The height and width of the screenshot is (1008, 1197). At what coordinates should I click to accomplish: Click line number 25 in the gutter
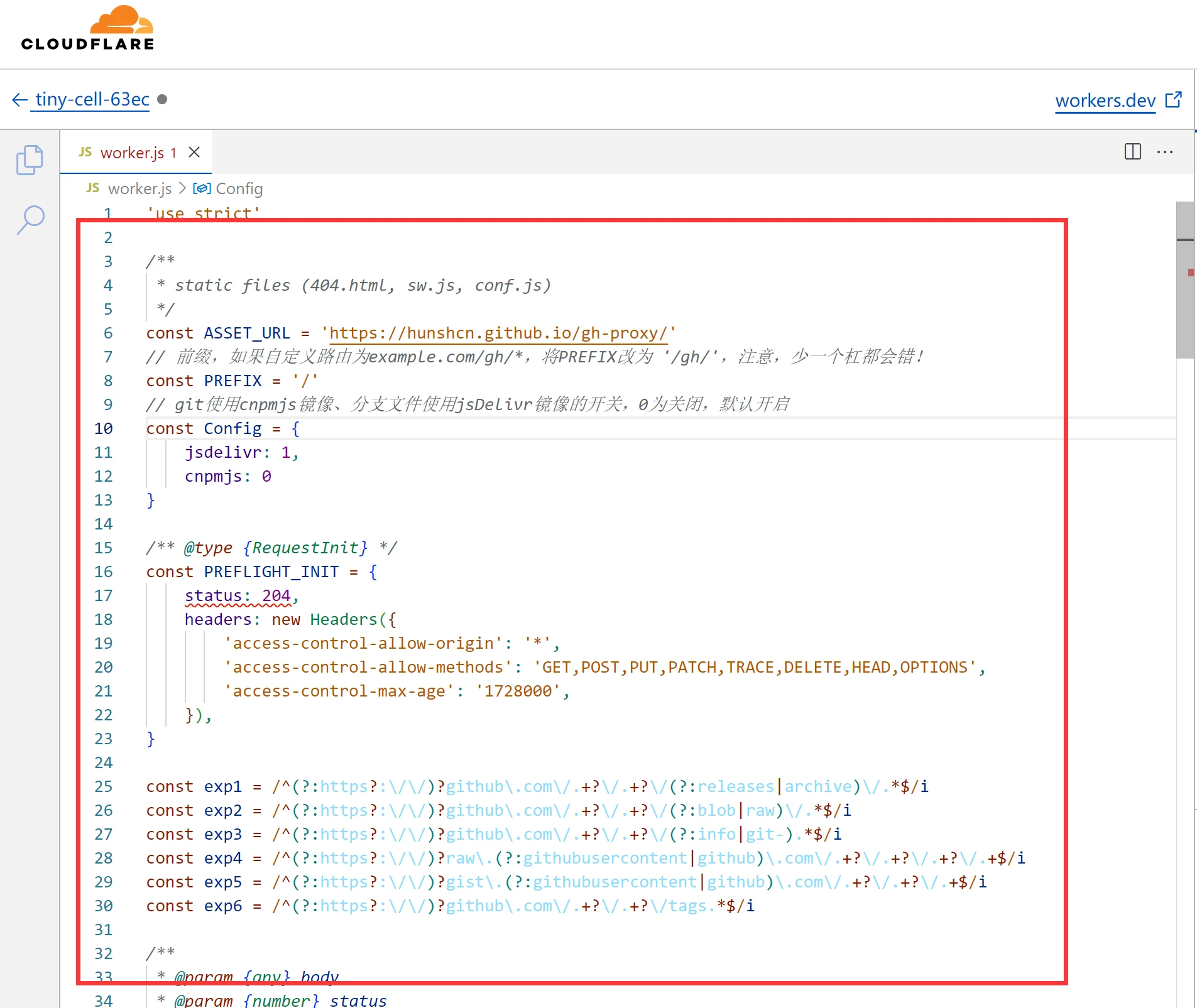[x=104, y=786]
